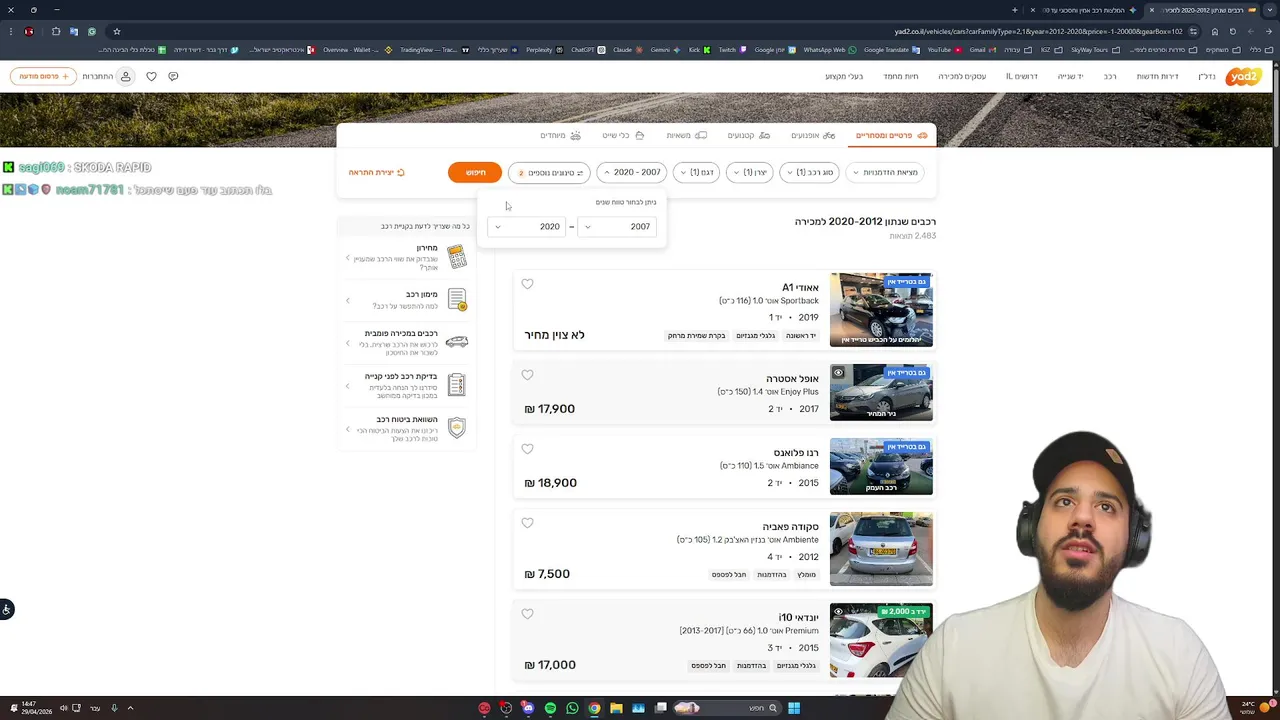Switch to the אופנועים tab
The width and height of the screenshot is (1280, 720).
811,135
